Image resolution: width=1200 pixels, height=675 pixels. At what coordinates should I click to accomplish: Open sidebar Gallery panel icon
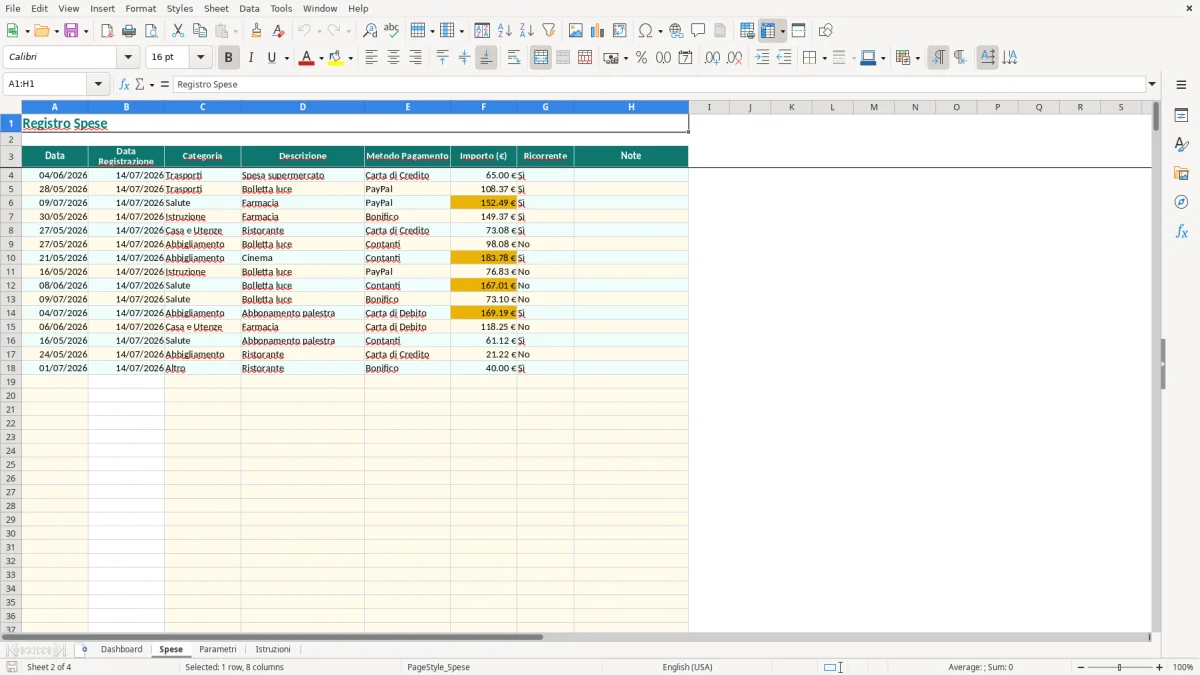(1181, 174)
